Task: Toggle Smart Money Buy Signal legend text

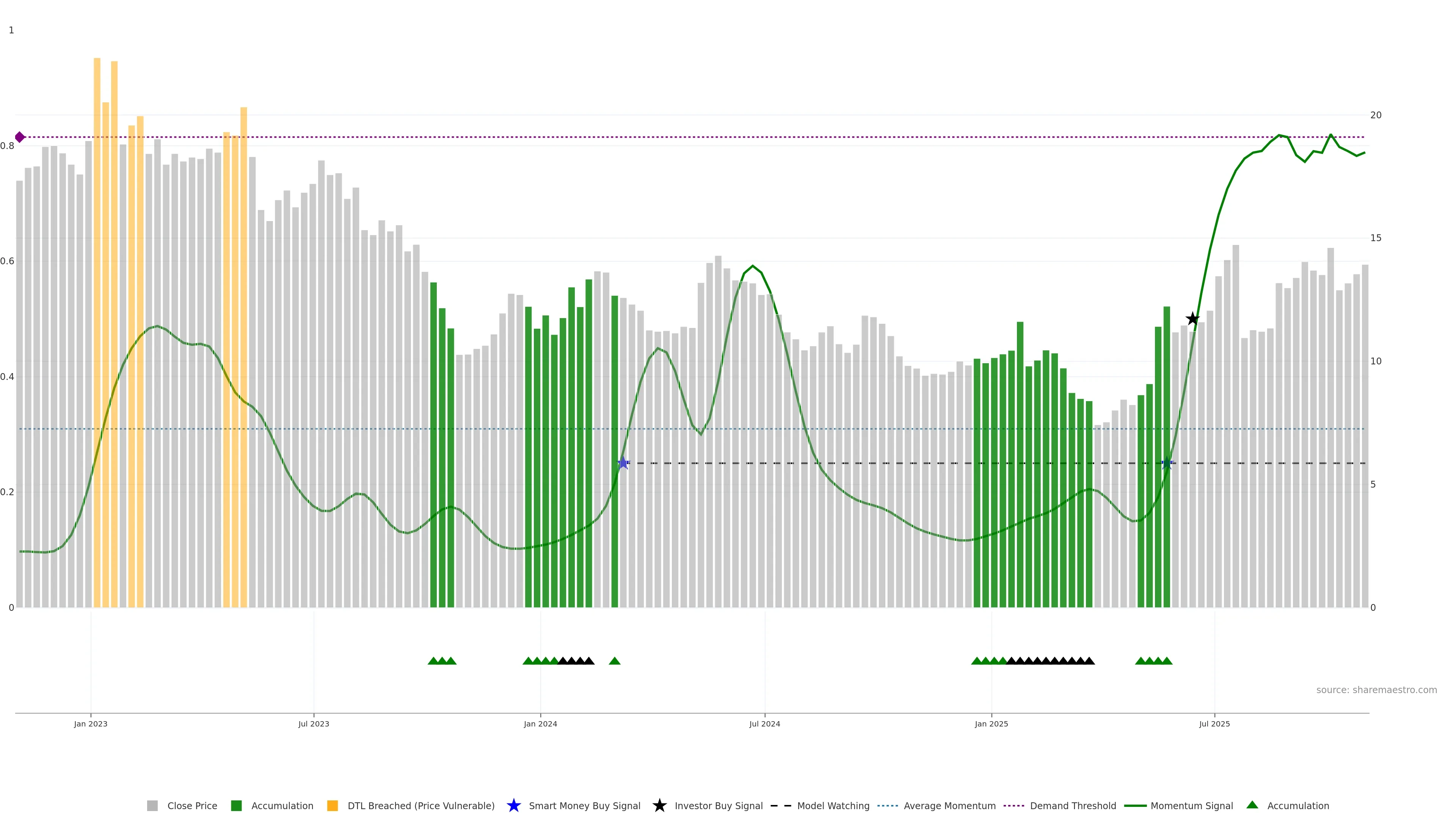Action: (584, 806)
